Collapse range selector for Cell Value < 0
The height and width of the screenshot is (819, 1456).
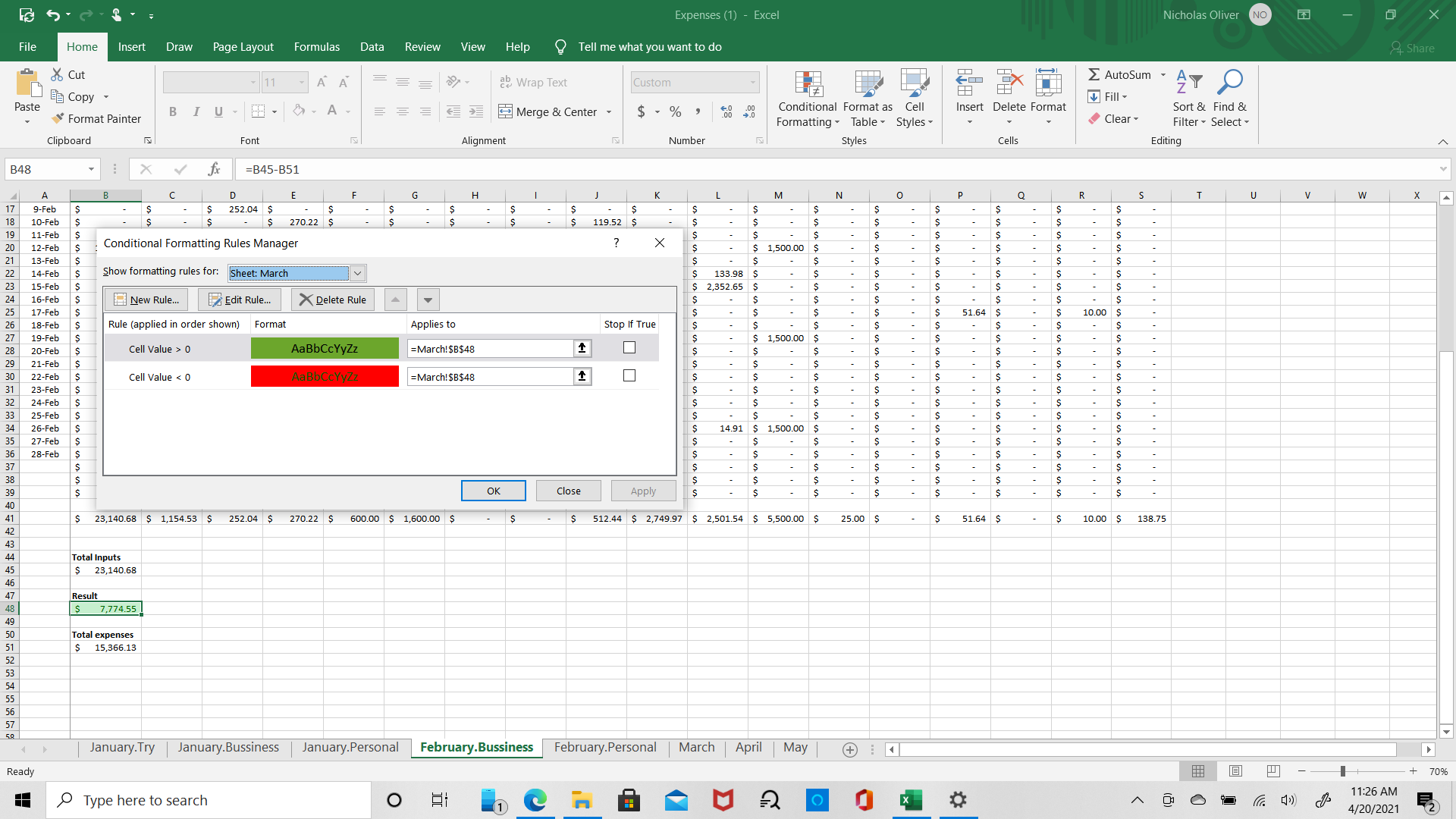pyautogui.click(x=582, y=376)
